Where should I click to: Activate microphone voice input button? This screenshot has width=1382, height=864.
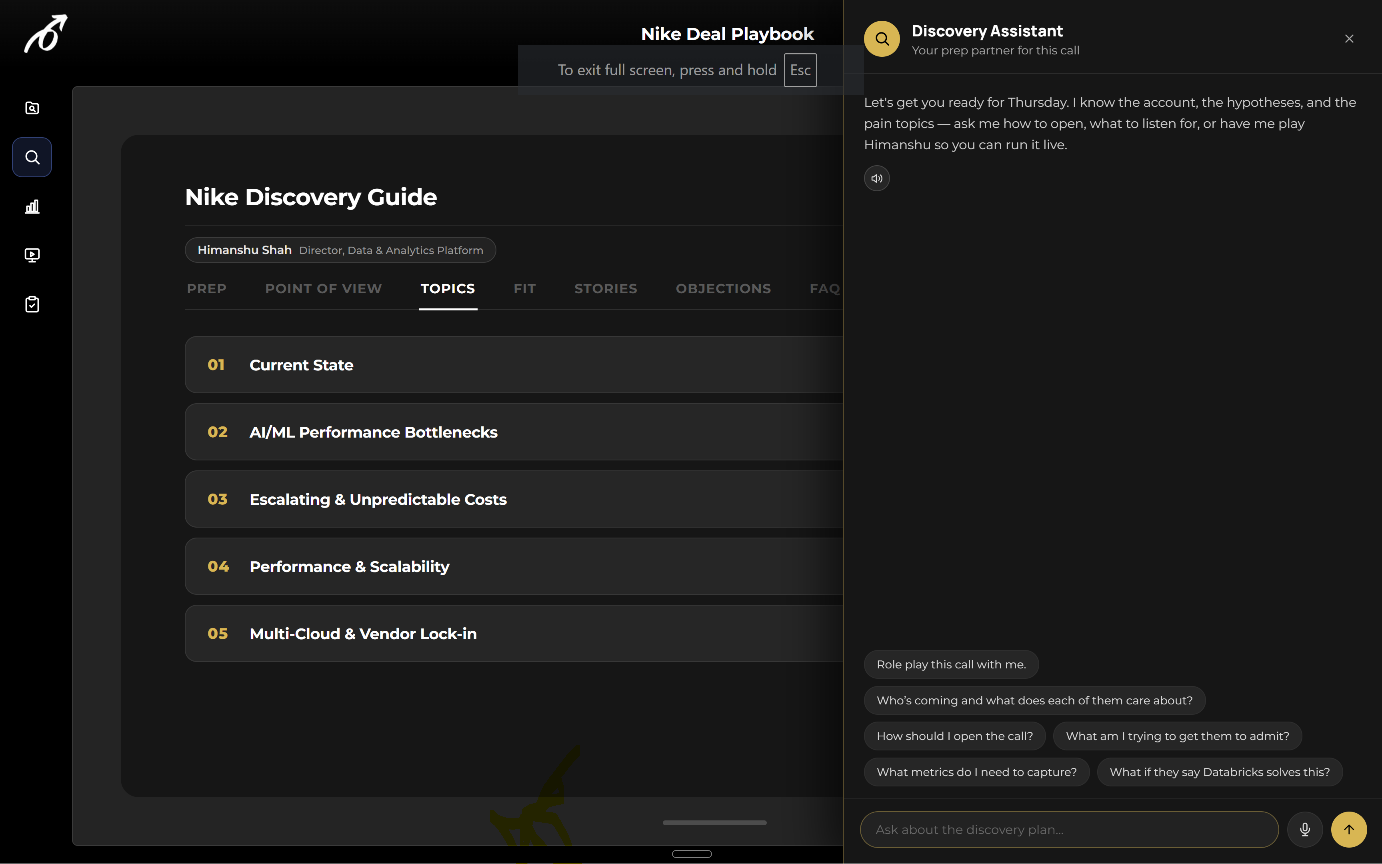point(1305,829)
